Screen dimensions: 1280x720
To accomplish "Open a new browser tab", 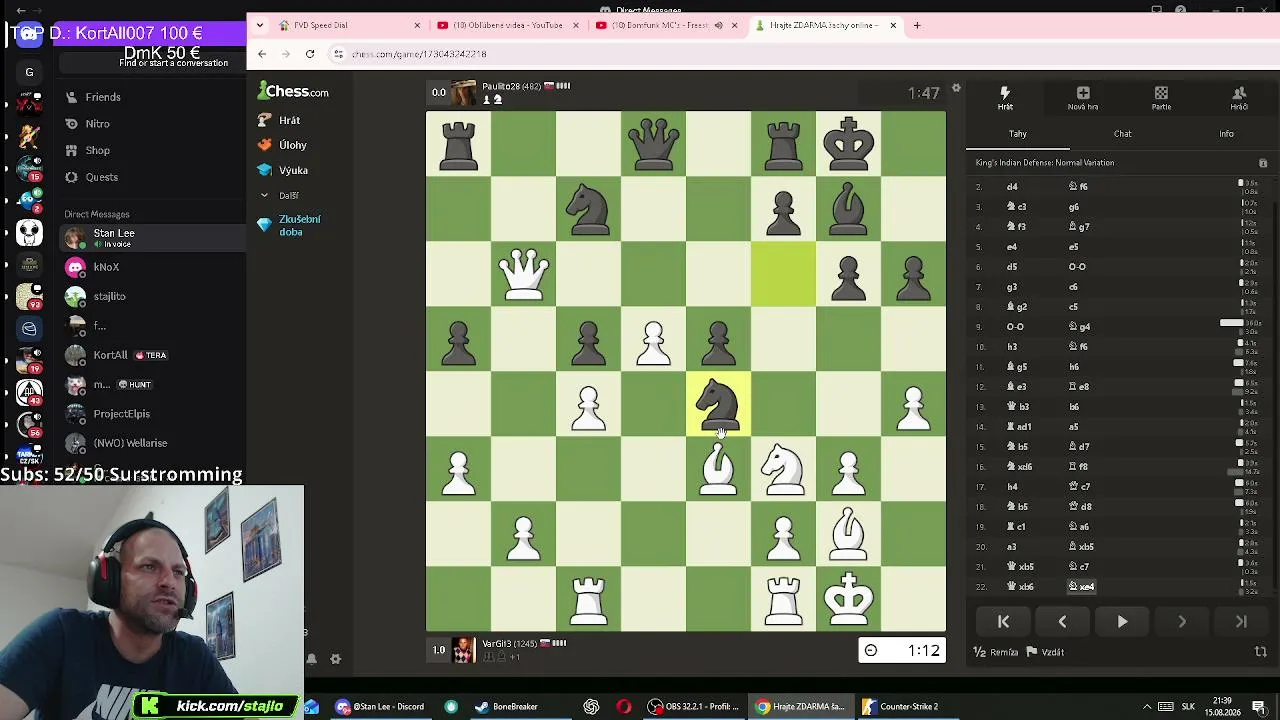I will [917, 25].
